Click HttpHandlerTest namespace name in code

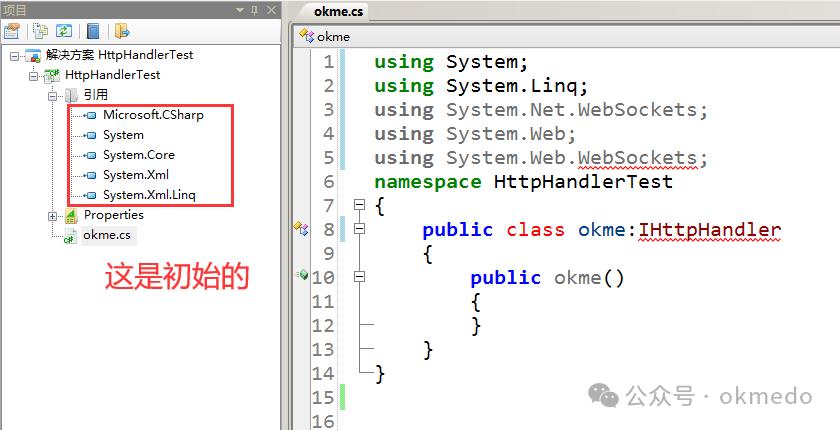tap(583, 182)
